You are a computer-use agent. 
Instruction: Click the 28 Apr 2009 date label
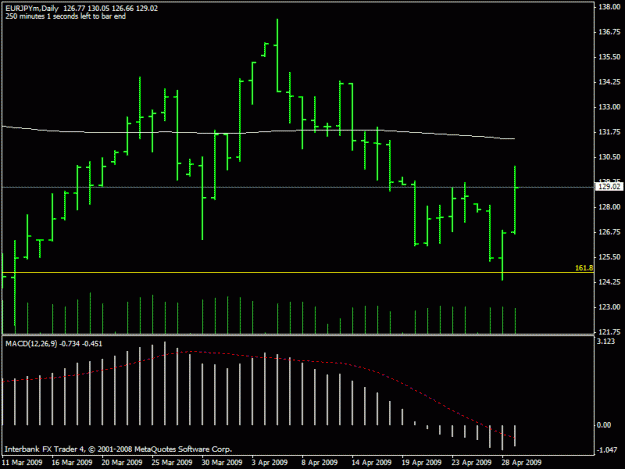click(x=521, y=462)
